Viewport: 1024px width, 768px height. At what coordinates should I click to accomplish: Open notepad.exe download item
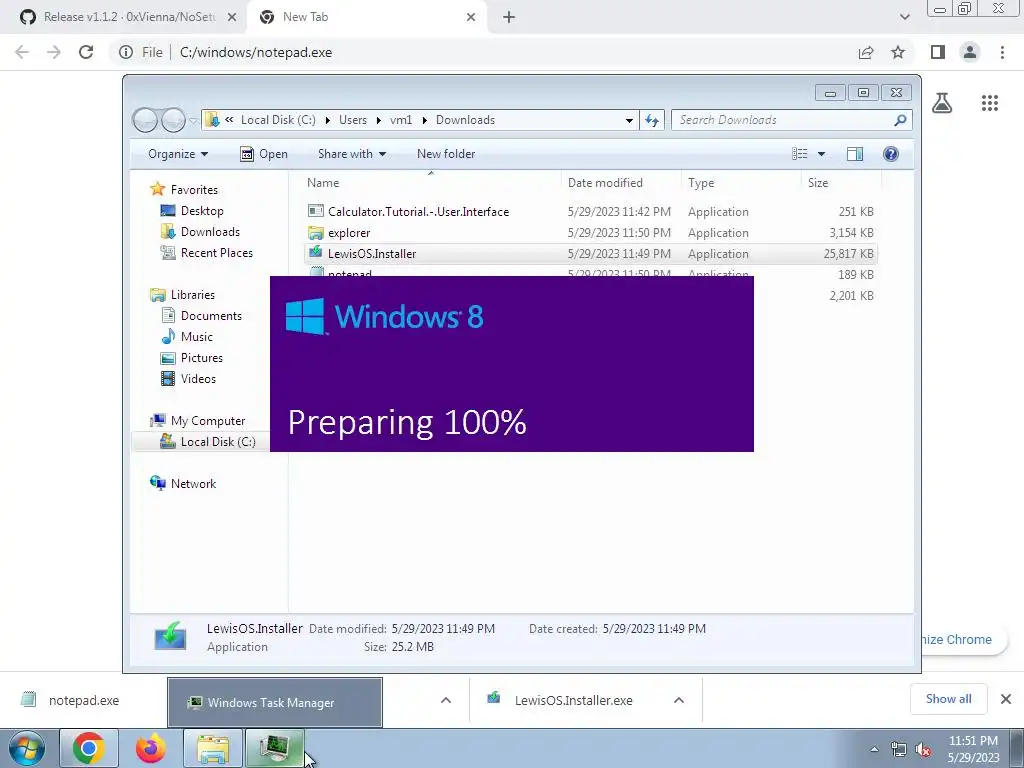(84, 701)
